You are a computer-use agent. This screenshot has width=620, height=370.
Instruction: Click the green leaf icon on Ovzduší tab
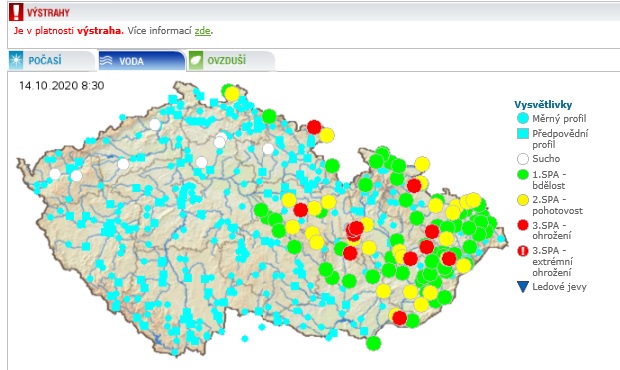click(196, 60)
